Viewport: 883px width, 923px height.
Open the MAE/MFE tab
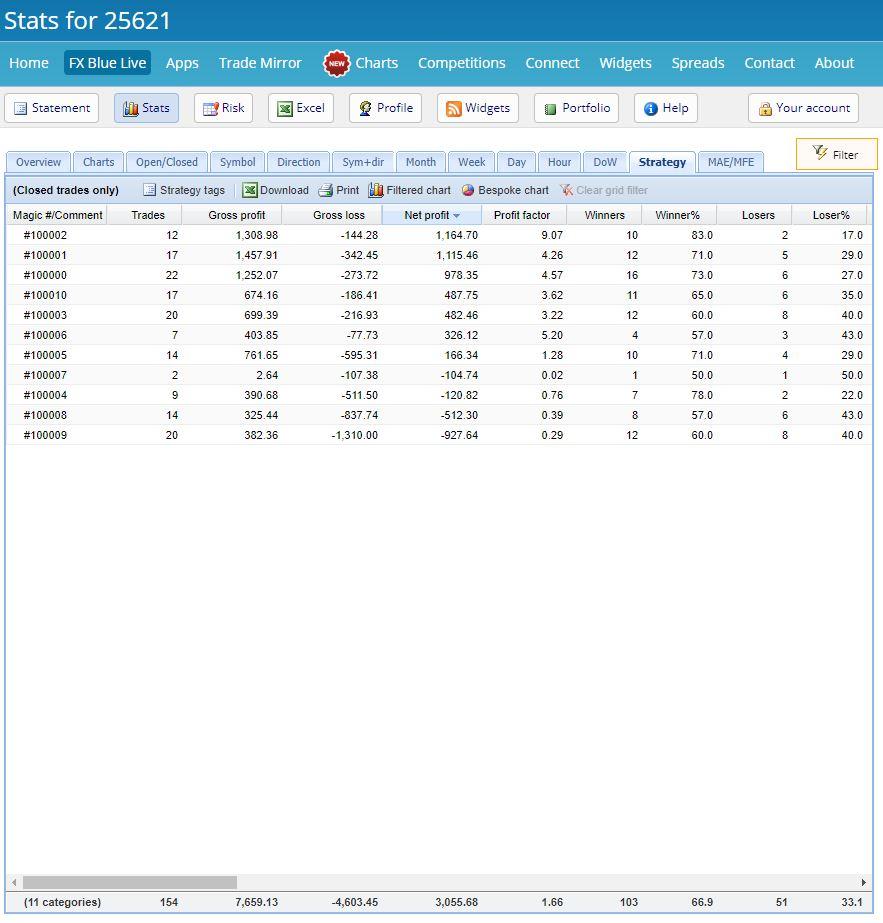[731, 162]
